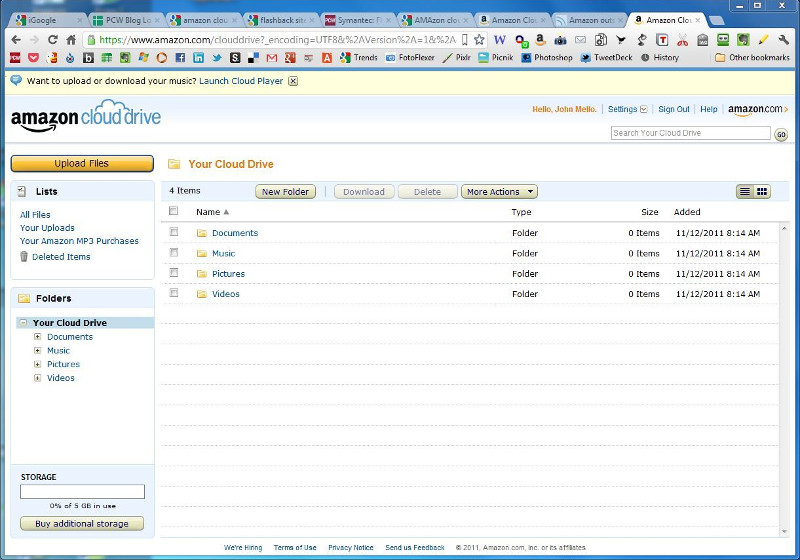Click the Deleted Items trash icon

pos(23,256)
